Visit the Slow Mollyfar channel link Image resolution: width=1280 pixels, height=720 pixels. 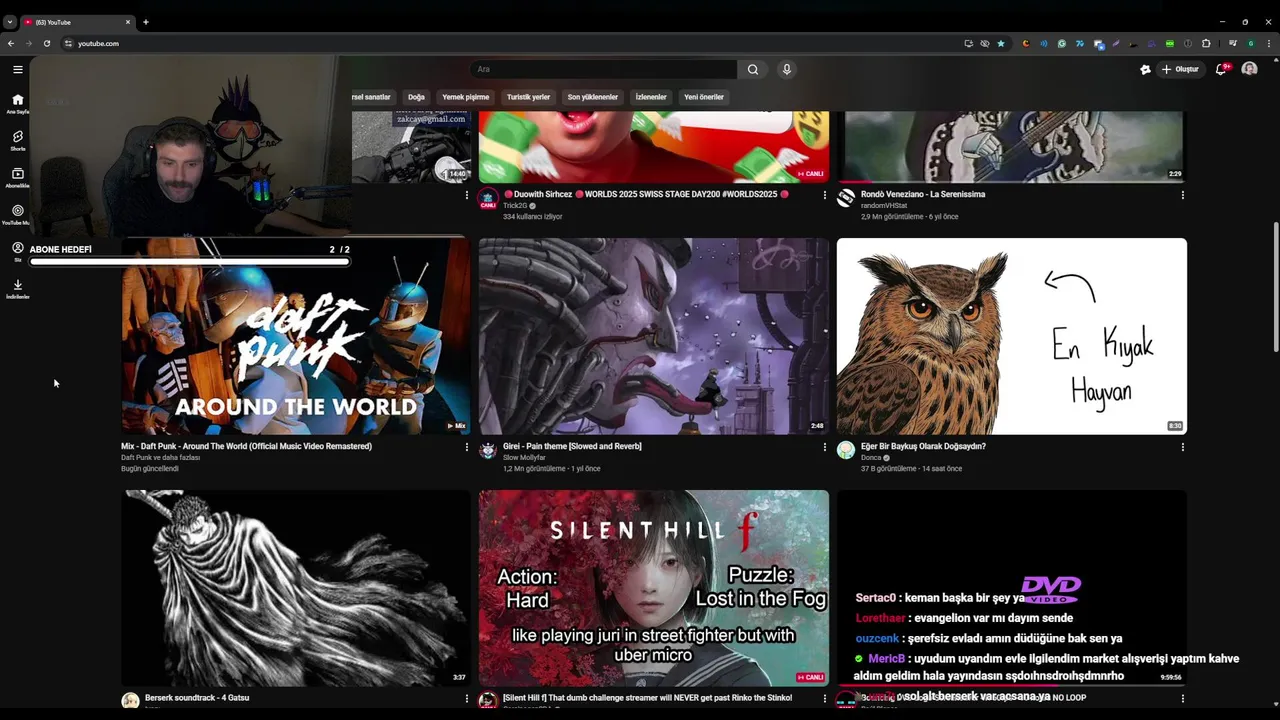(524, 458)
